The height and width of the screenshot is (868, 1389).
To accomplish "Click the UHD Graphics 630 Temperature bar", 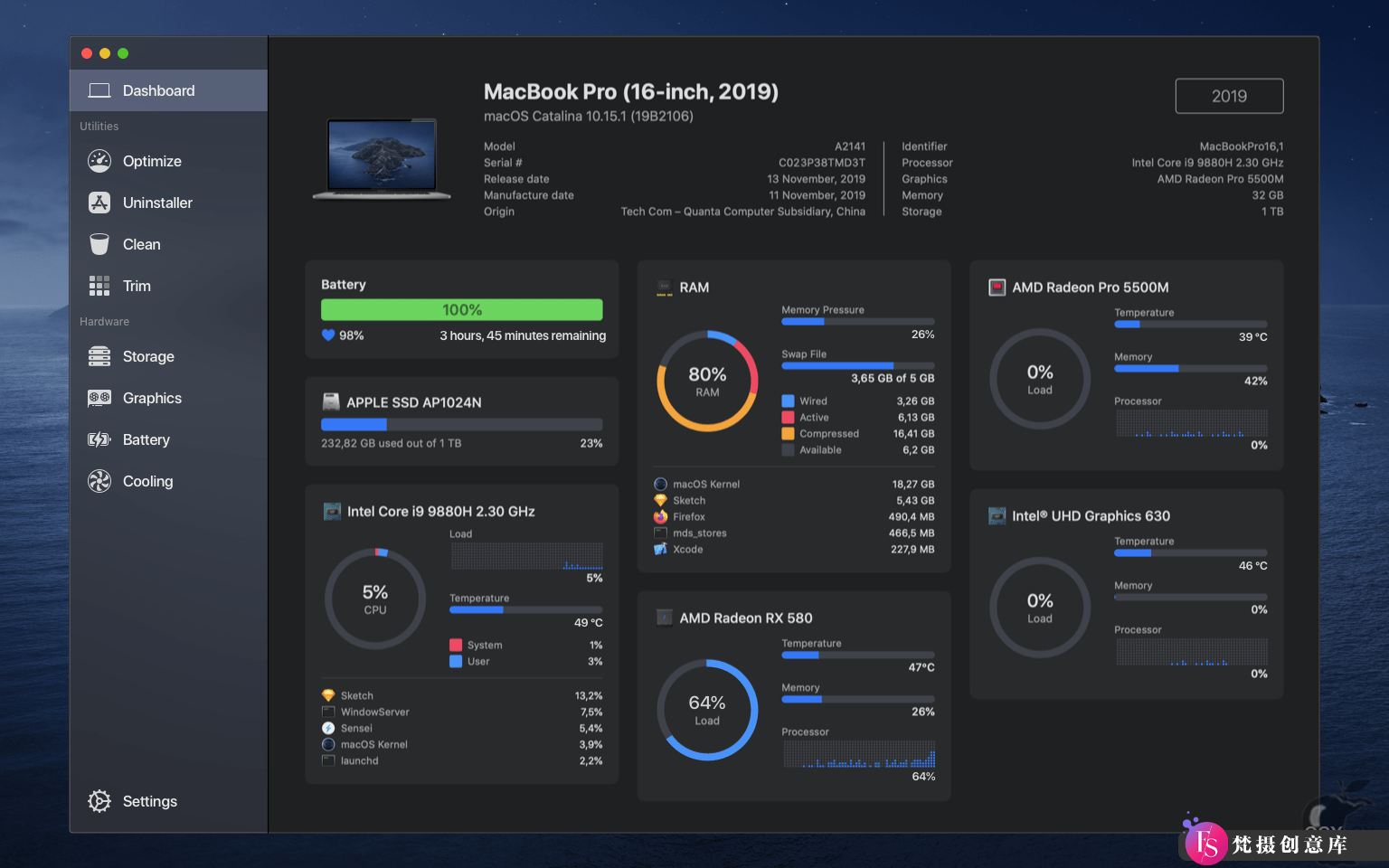I will click(1191, 552).
